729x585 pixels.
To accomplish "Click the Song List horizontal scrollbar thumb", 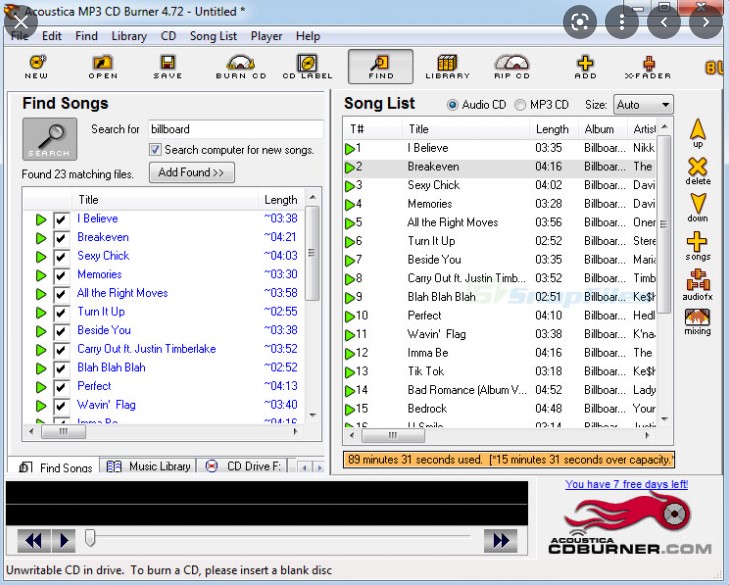I will point(393,435).
